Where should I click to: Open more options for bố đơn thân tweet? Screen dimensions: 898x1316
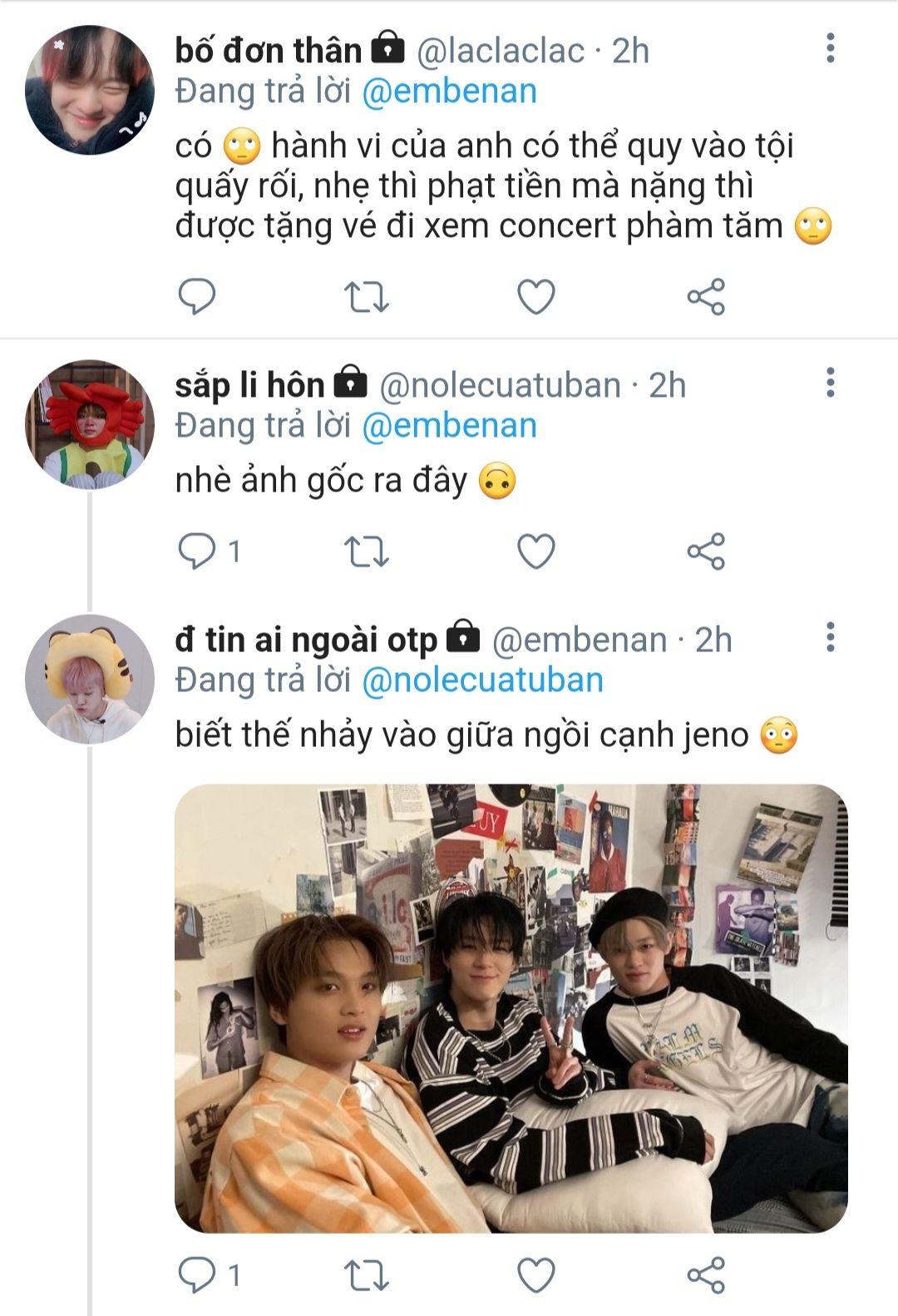click(830, 48)
